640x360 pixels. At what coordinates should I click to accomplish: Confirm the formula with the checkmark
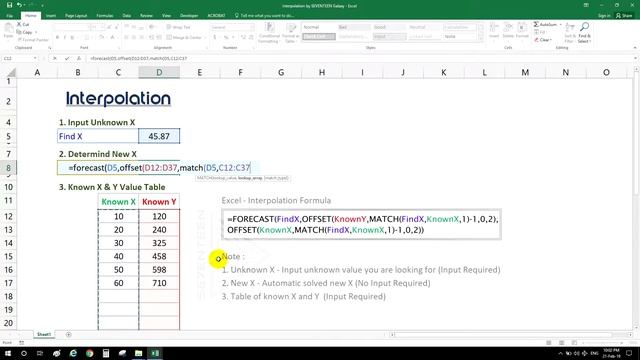coord(67,58)
